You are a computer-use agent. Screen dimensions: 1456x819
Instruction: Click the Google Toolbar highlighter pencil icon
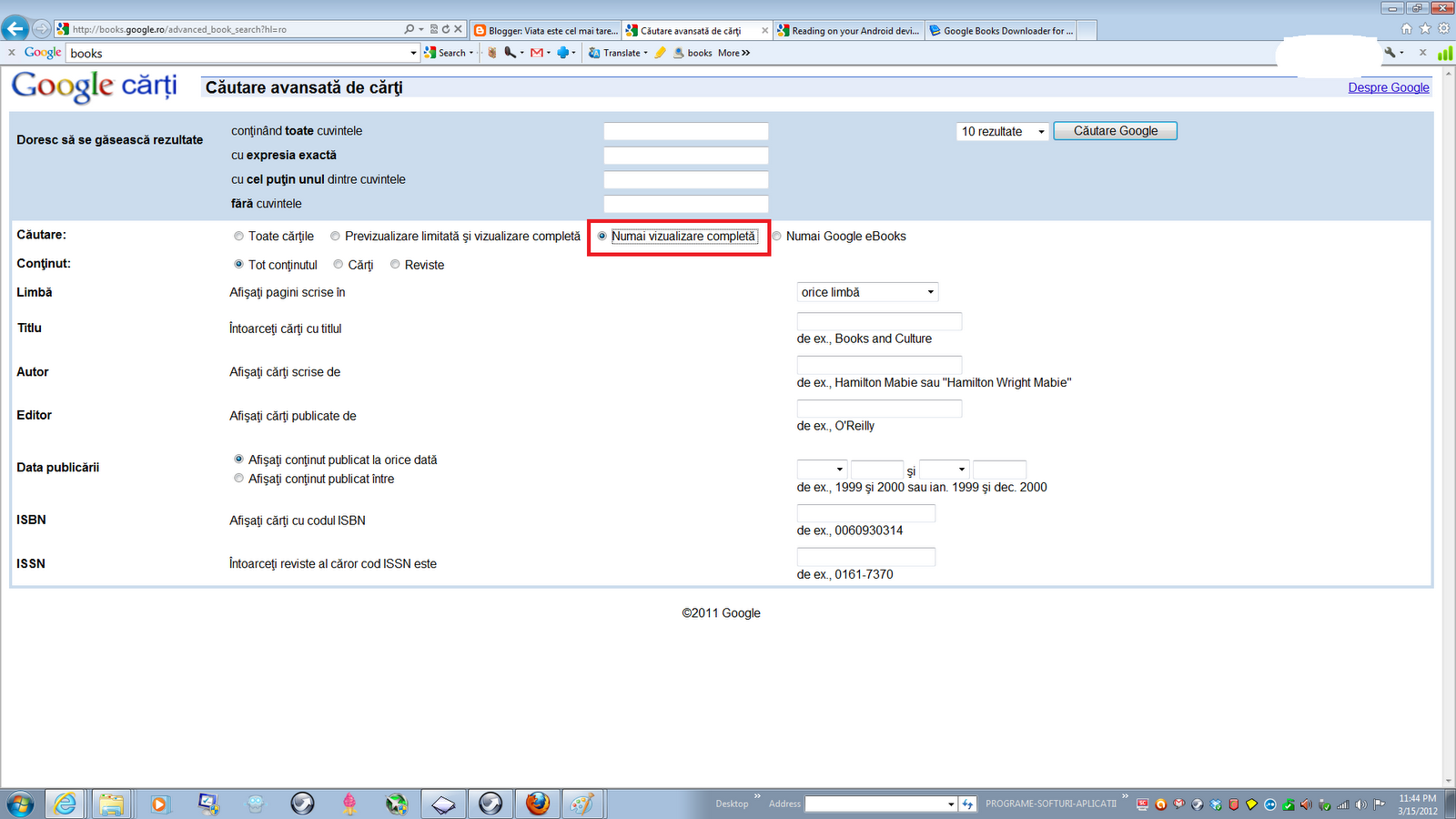[x=660, y=53]
